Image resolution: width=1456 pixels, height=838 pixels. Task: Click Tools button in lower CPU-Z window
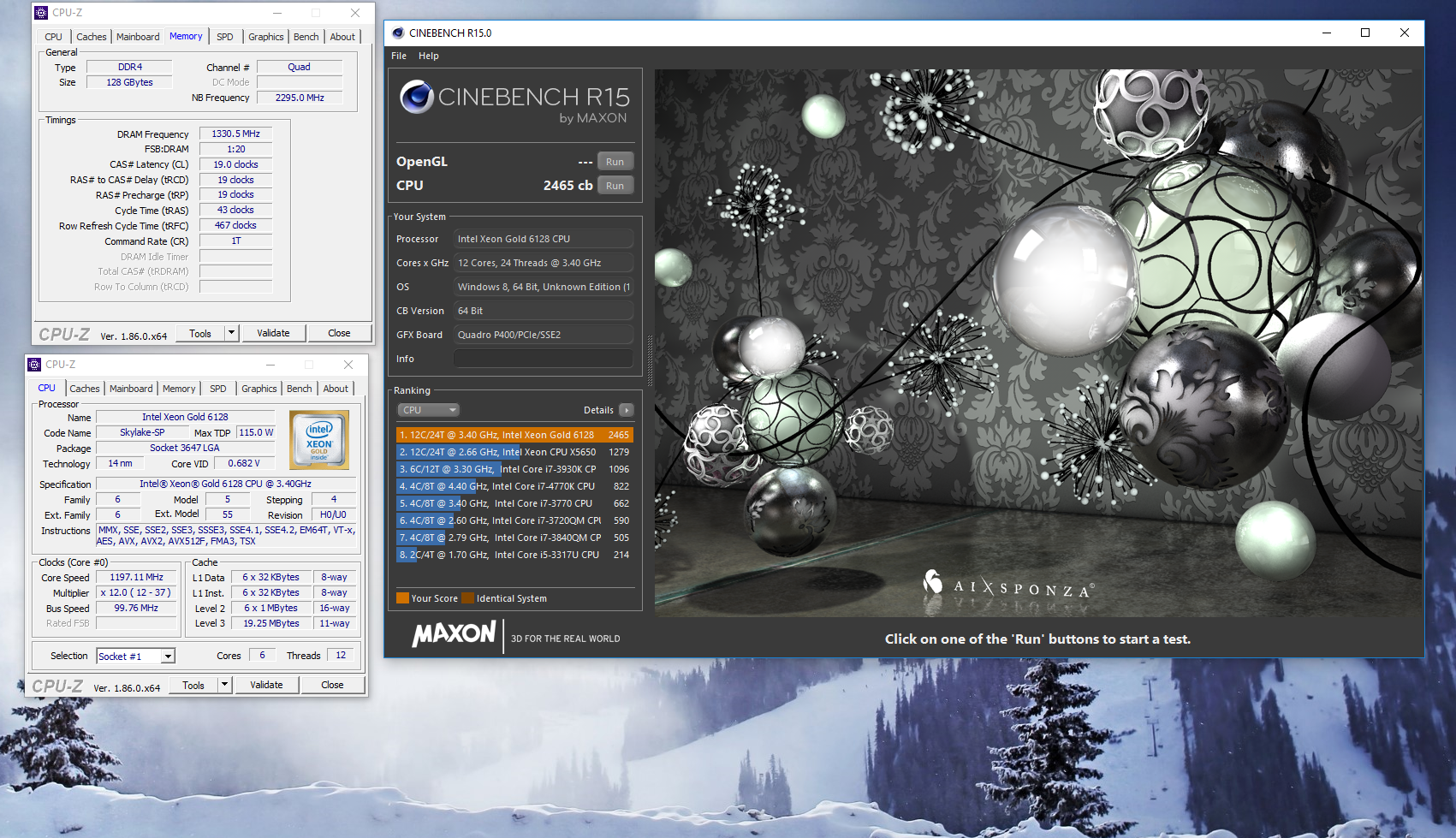(193, 685)
